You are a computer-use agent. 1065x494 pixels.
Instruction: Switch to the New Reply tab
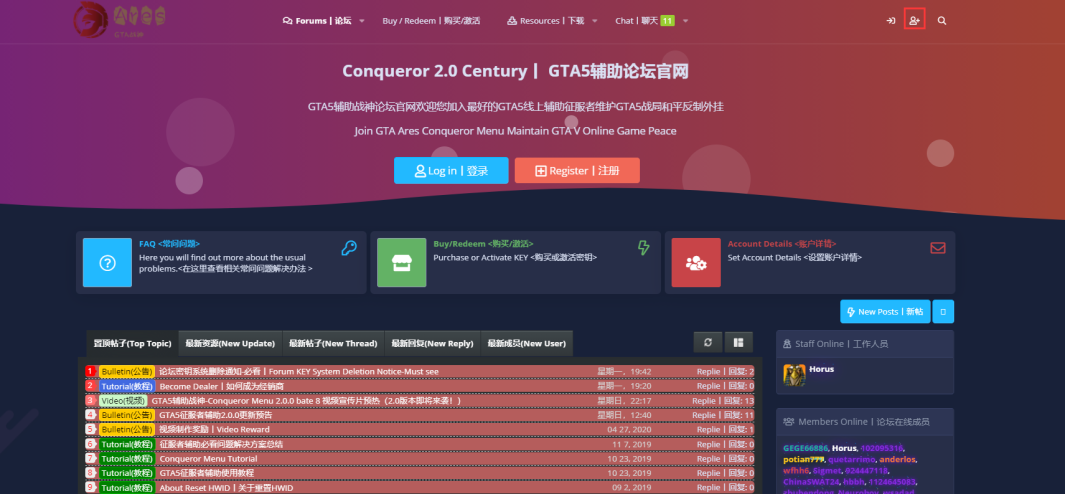coord(433,343)
